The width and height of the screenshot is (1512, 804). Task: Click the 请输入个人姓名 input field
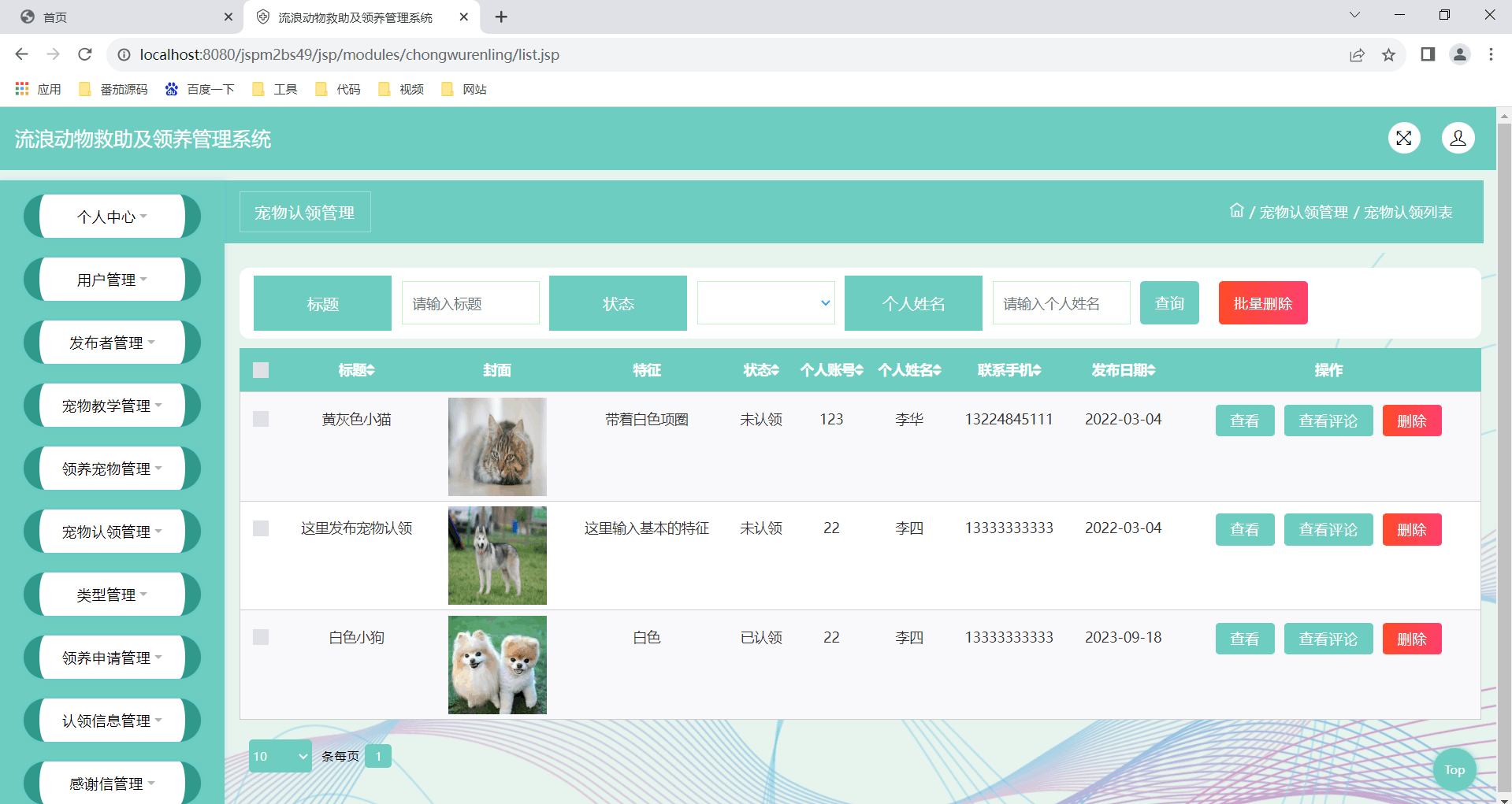[x=1061, y=303]
